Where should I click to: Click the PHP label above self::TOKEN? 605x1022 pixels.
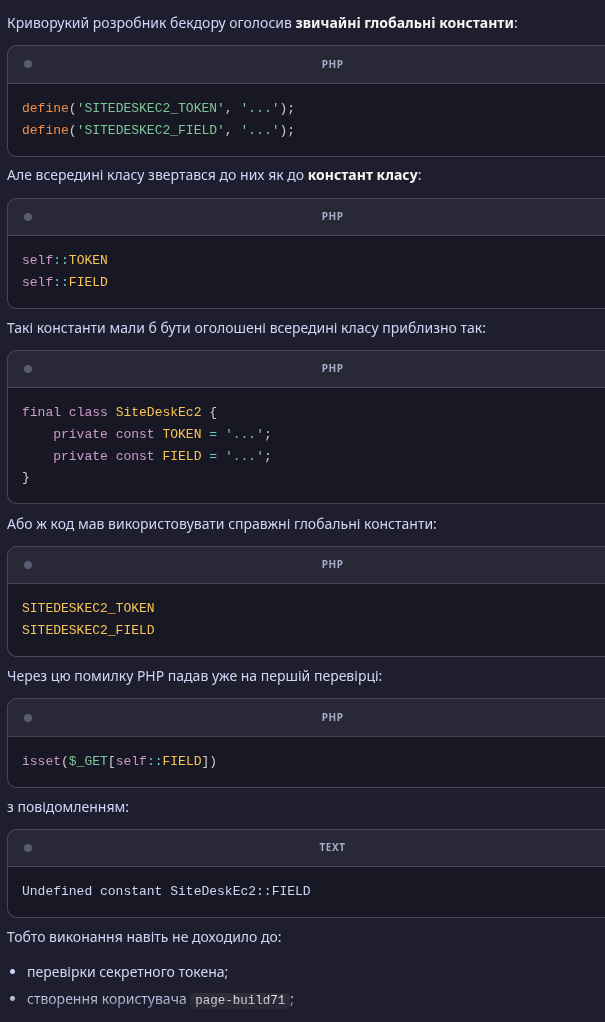pyautogui.click(x=332, y=216)
